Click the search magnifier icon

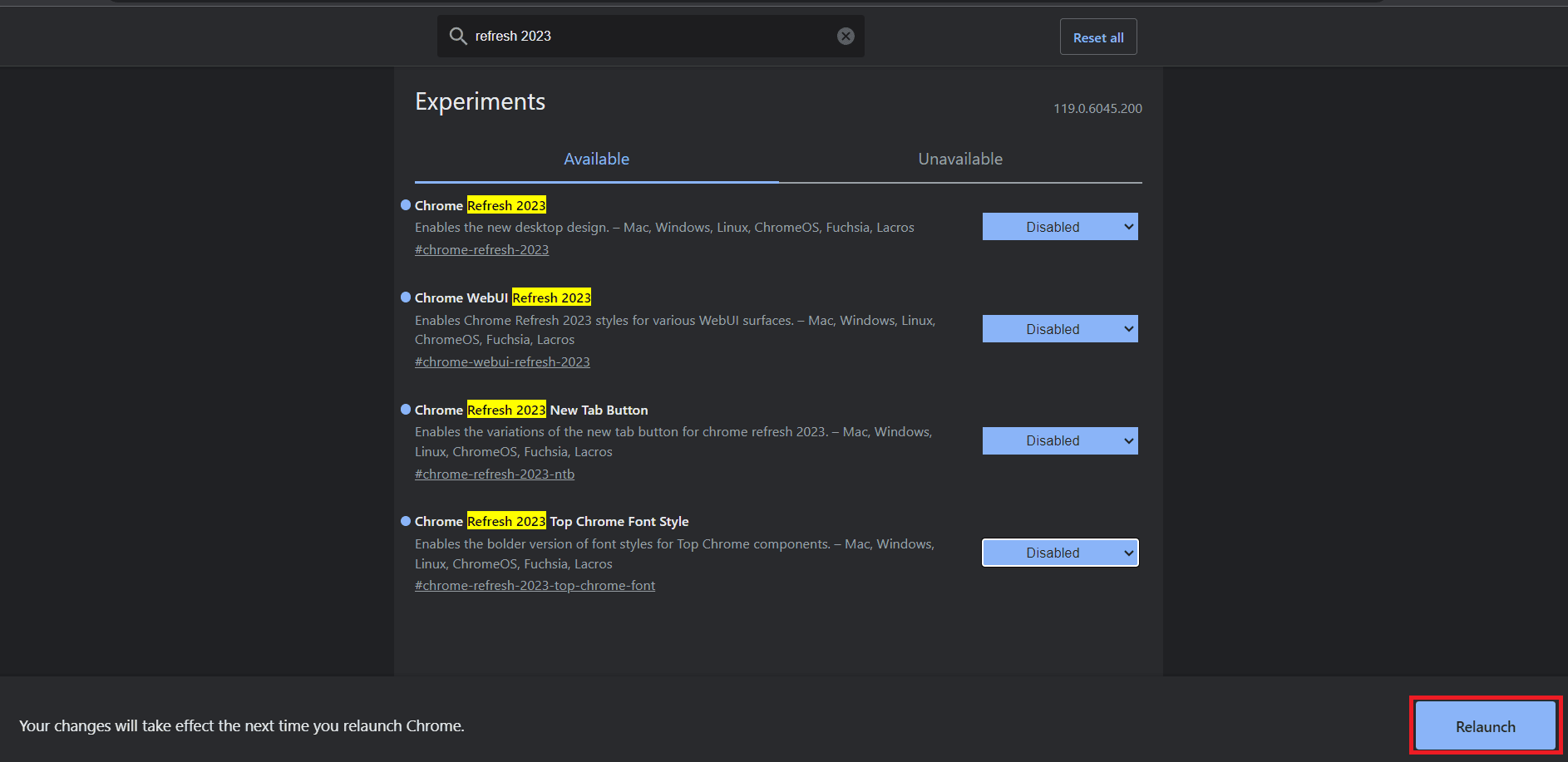[x=457, y=36]
